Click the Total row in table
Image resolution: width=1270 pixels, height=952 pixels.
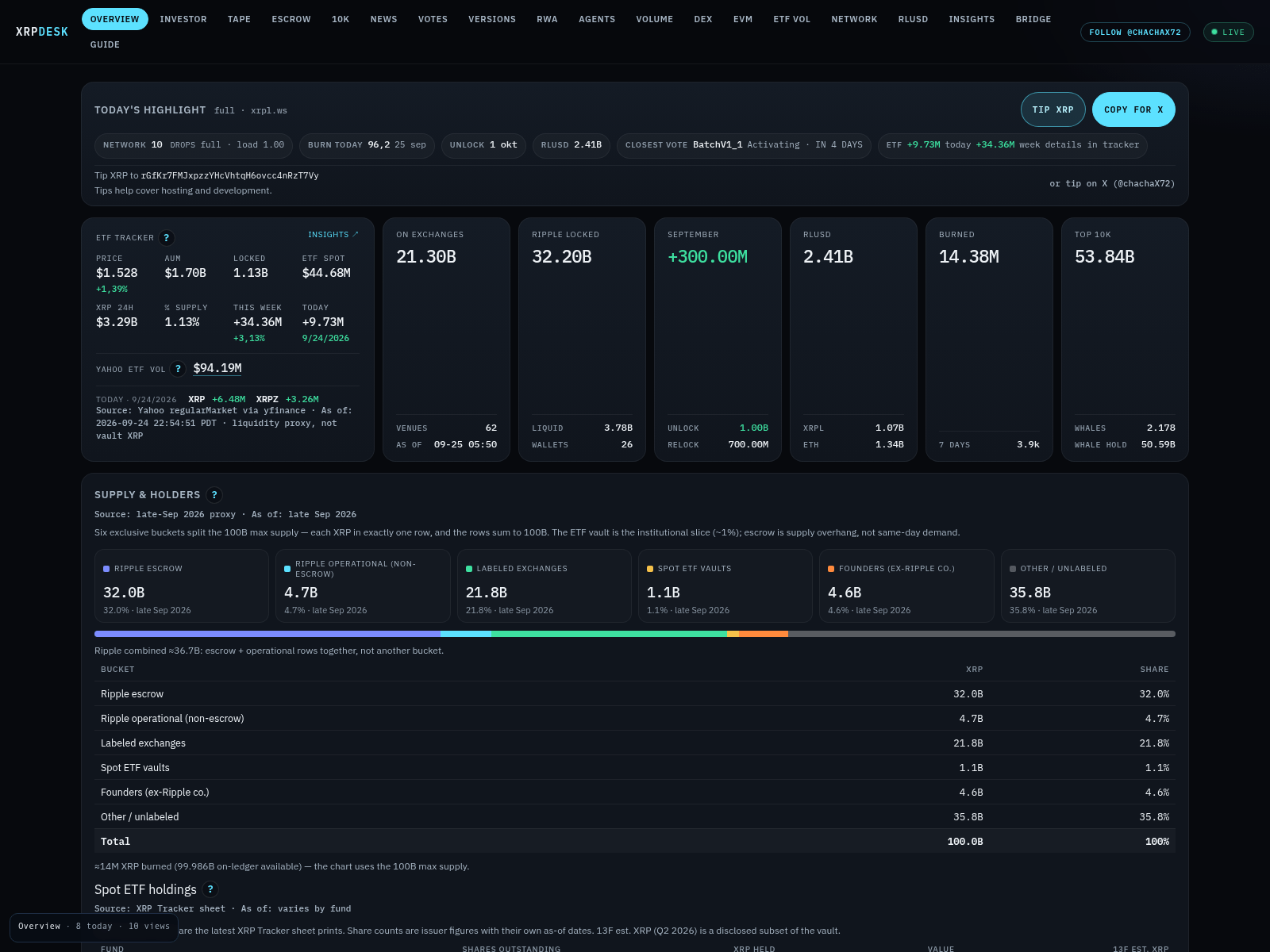(635, 842)
